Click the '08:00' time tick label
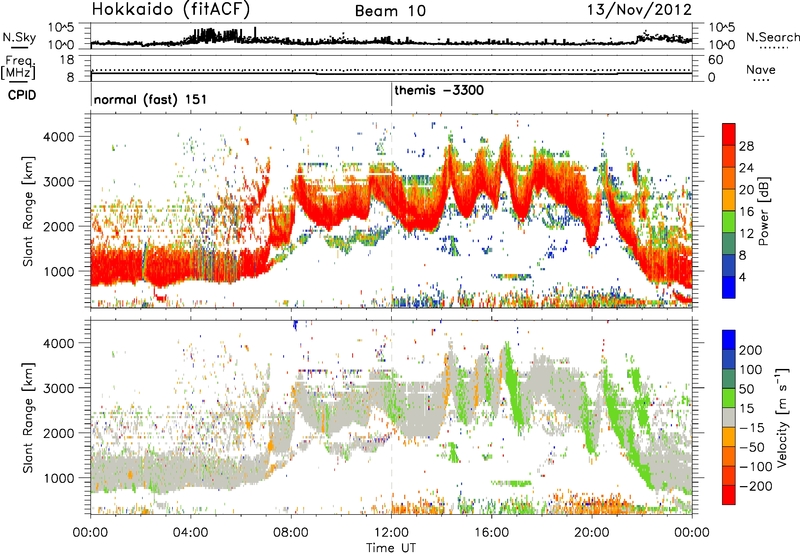The image size is (800, 554). (x=291, y=533)
